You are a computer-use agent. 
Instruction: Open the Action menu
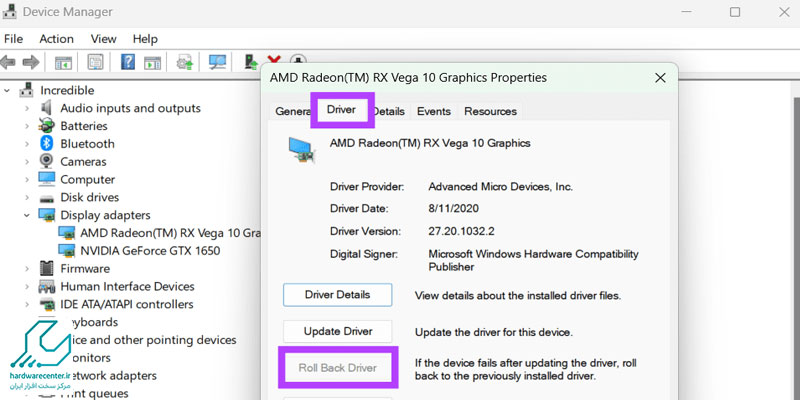pos(57,39)
